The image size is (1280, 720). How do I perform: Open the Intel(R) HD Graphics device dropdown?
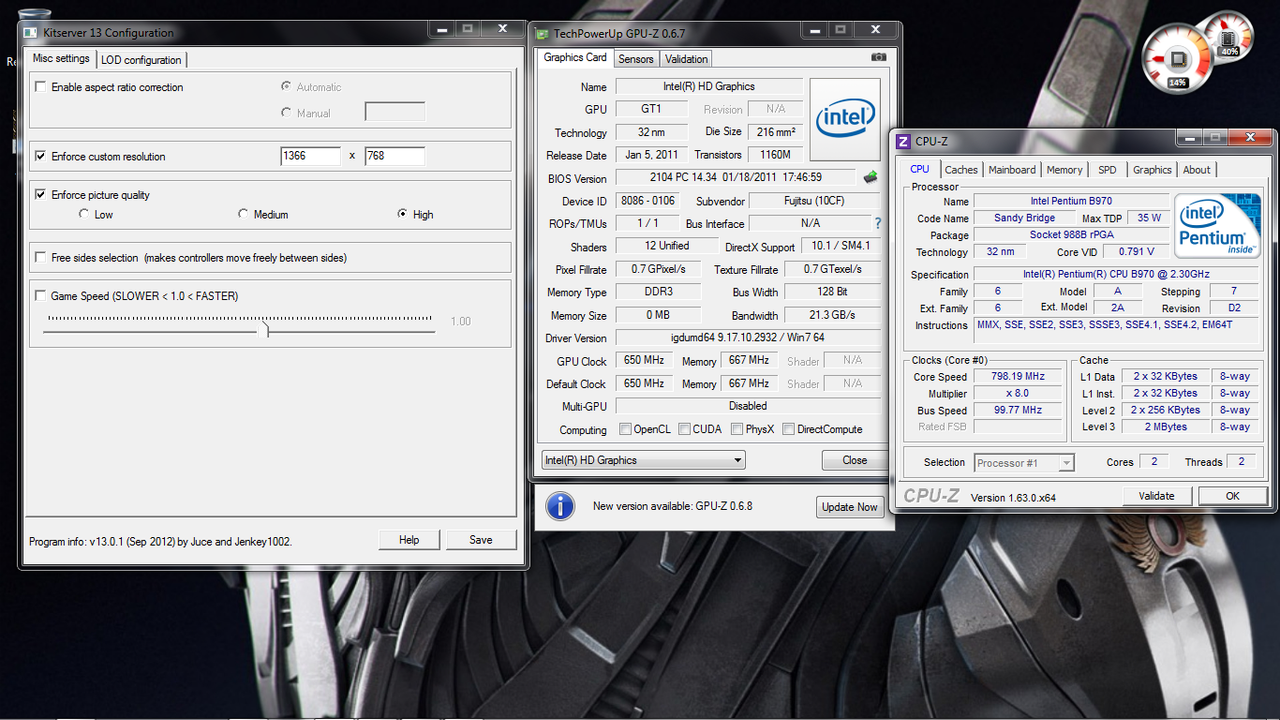[643, 460]
